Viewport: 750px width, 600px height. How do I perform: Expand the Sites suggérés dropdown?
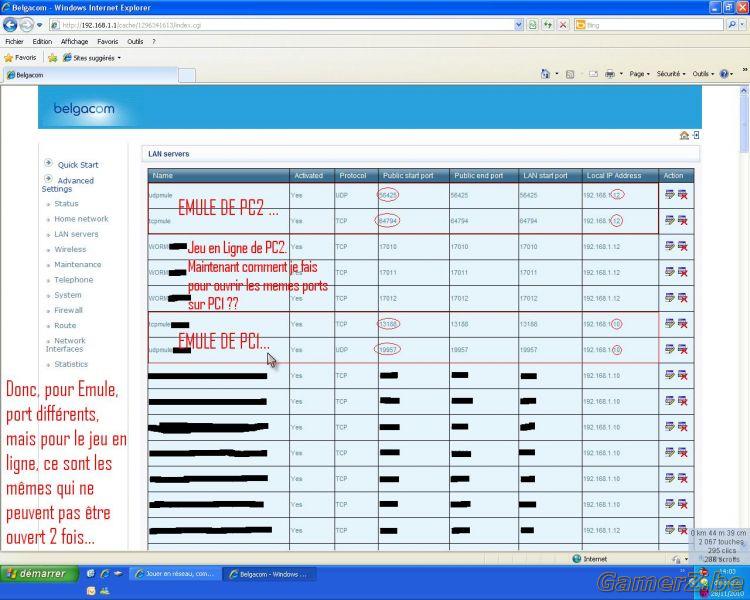coord(119,58)
